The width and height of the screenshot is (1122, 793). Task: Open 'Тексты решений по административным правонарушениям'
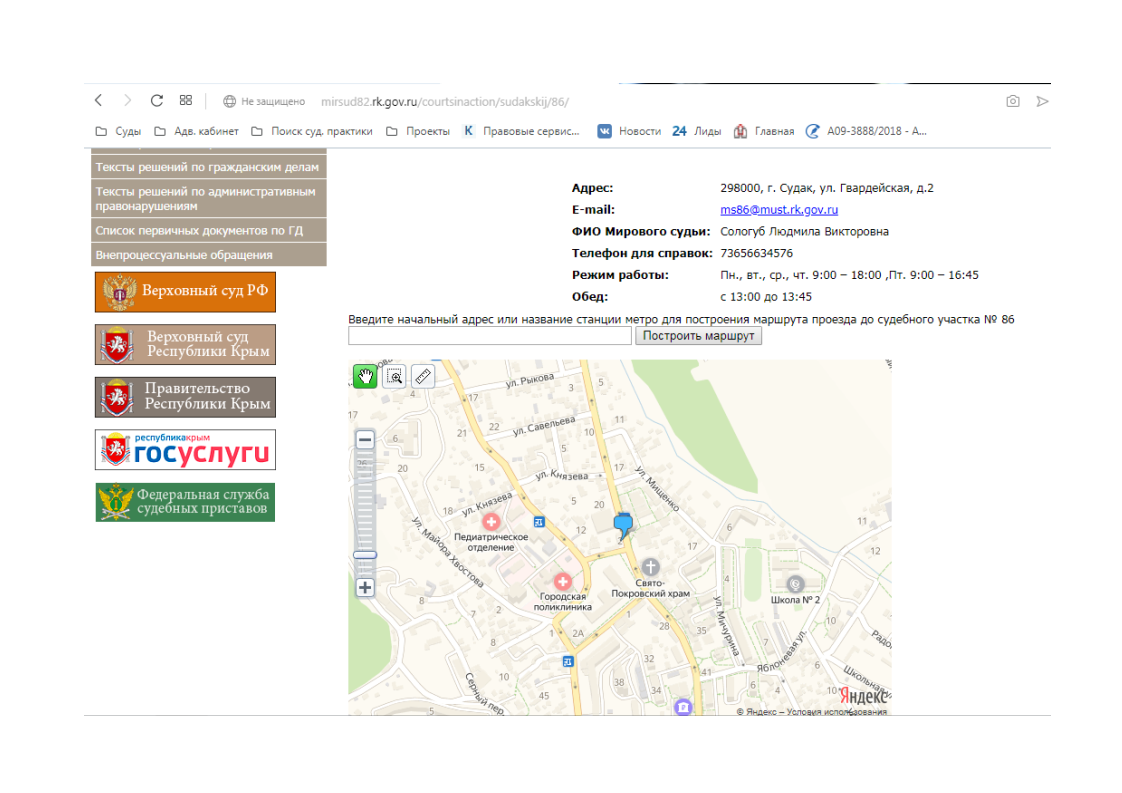(209, 199)
